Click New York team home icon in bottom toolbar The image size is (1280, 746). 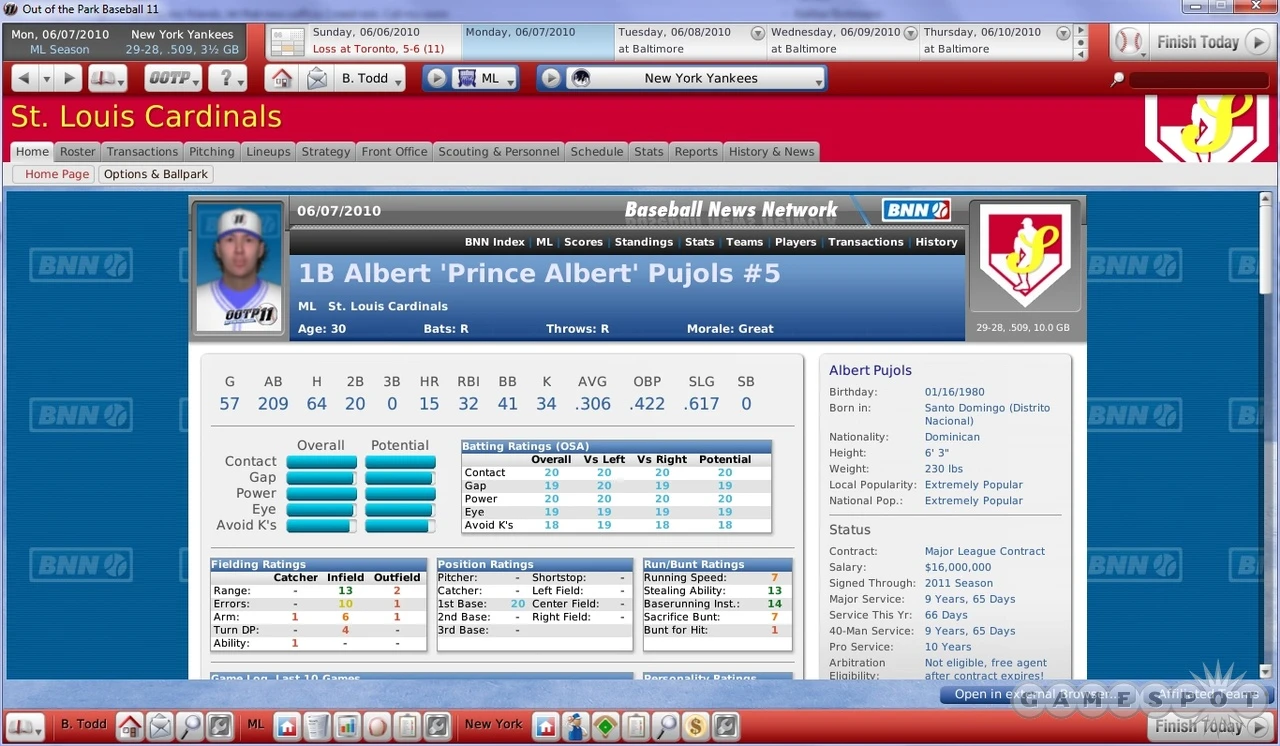545,725
